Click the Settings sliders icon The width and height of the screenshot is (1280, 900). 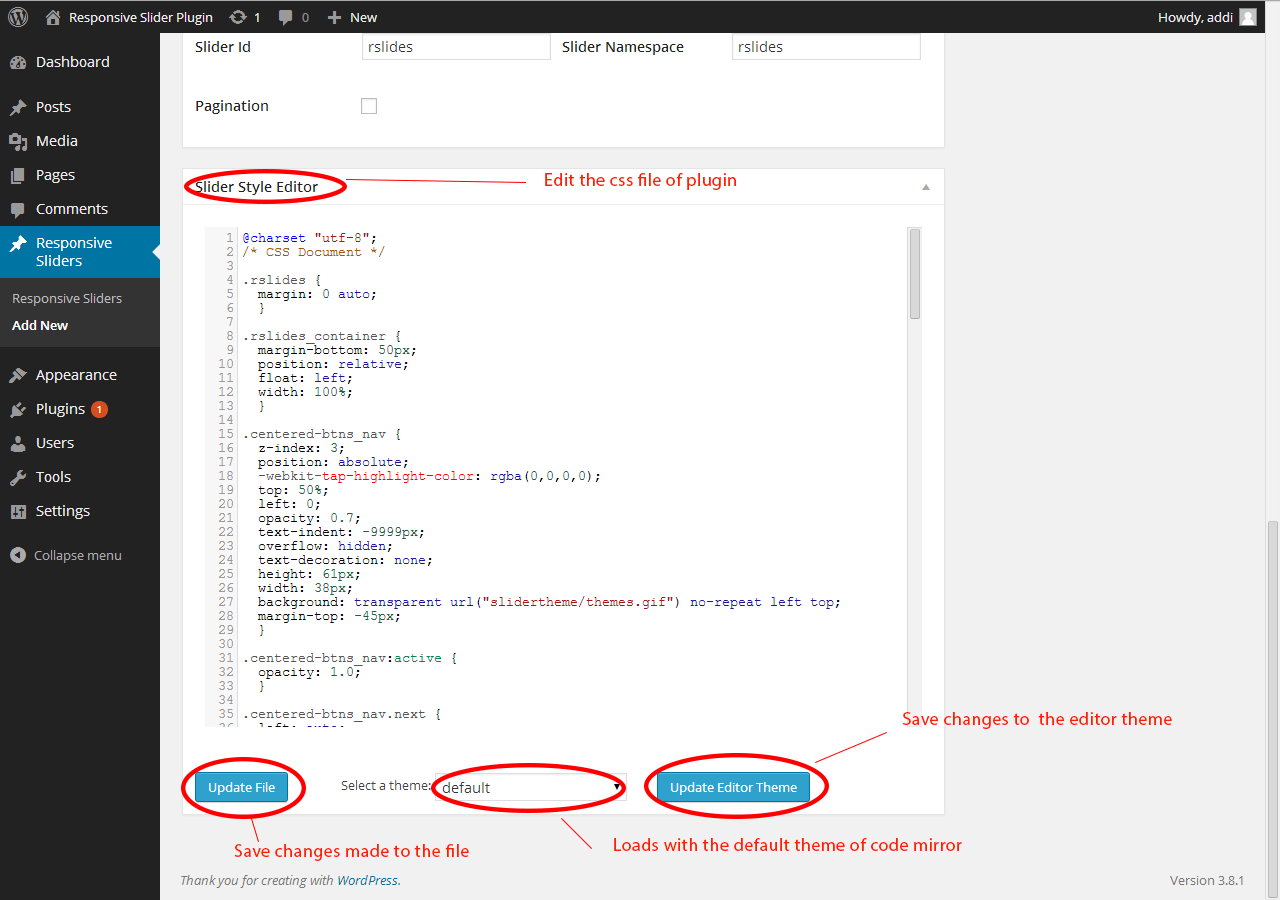[18, 511]
